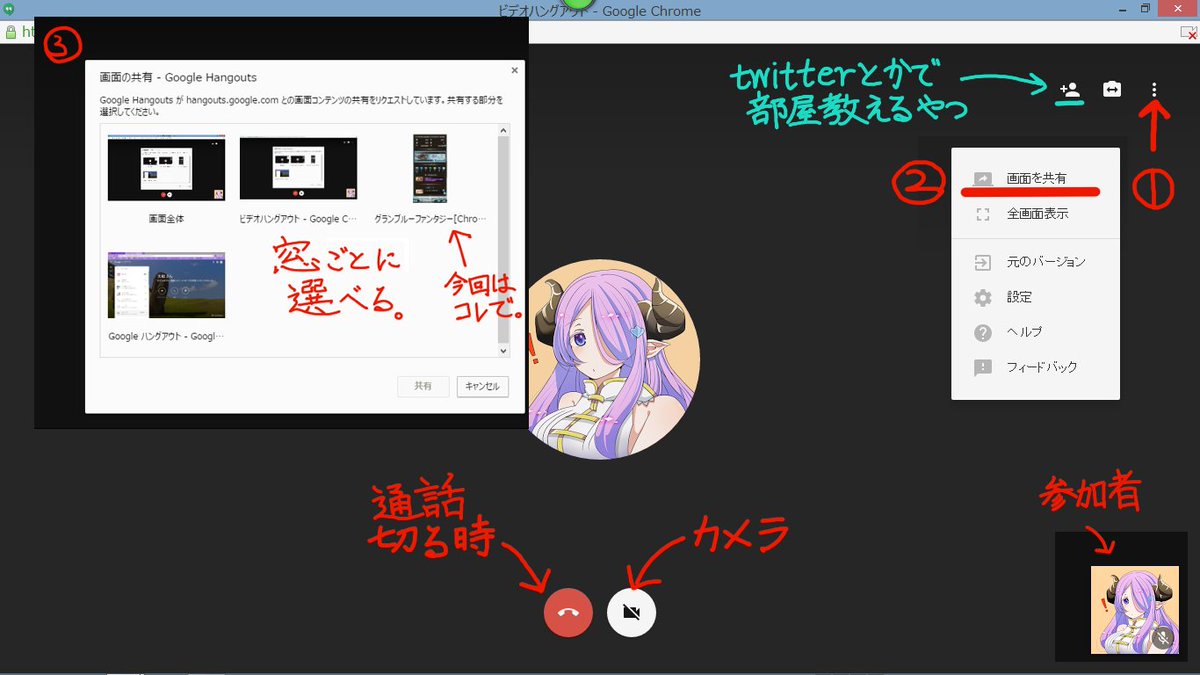Click the exit arrow icon beside 元のバージョン
This screenshot has width=1200, height=675.
983,262
